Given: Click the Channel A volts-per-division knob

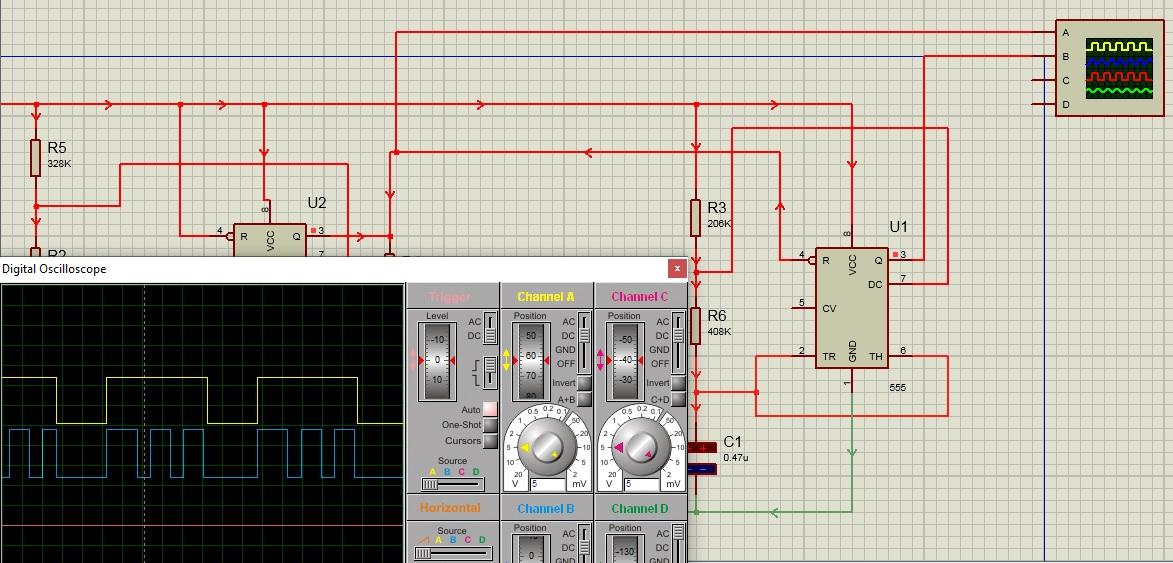Looking at the screenshot, I should [x=550, y=446].
